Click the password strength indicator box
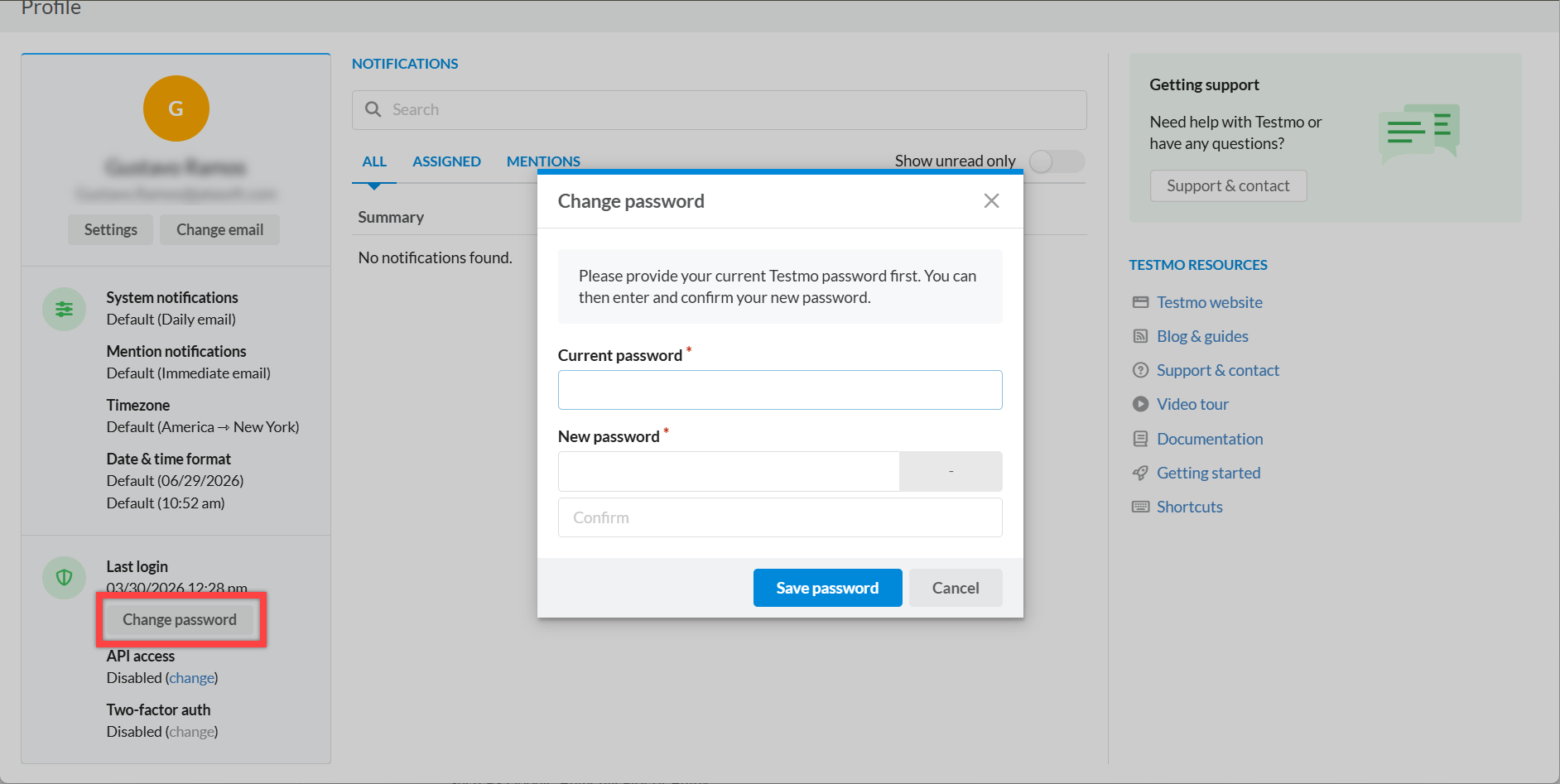1560x784 pixels. [x=951, y=471]
